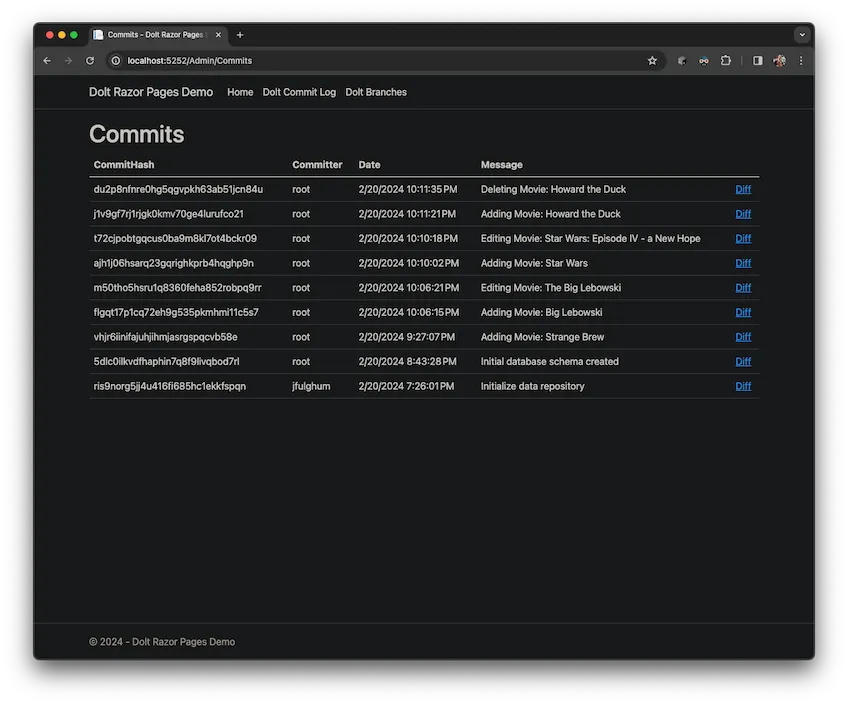Open the Diff for Initialize data repository

coord(743,386)
